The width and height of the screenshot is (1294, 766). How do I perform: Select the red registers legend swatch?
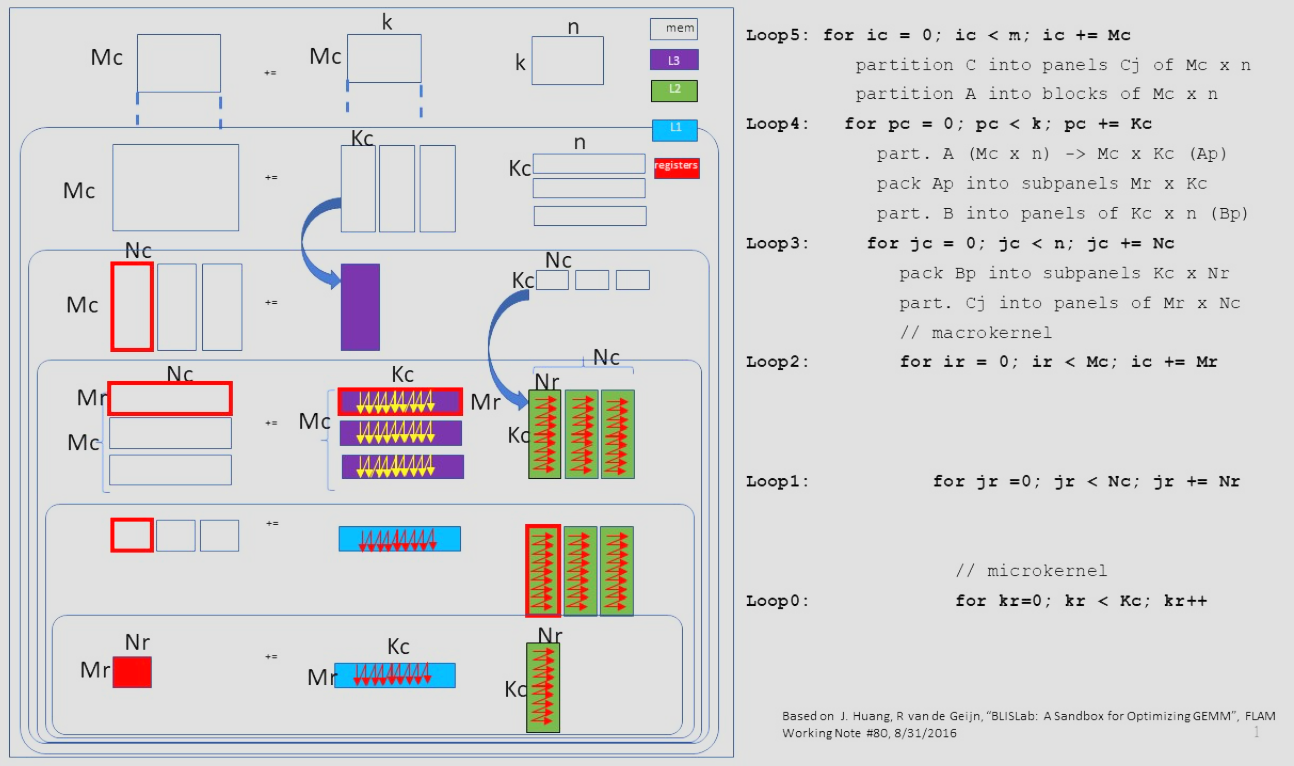(x=676, y=167)
